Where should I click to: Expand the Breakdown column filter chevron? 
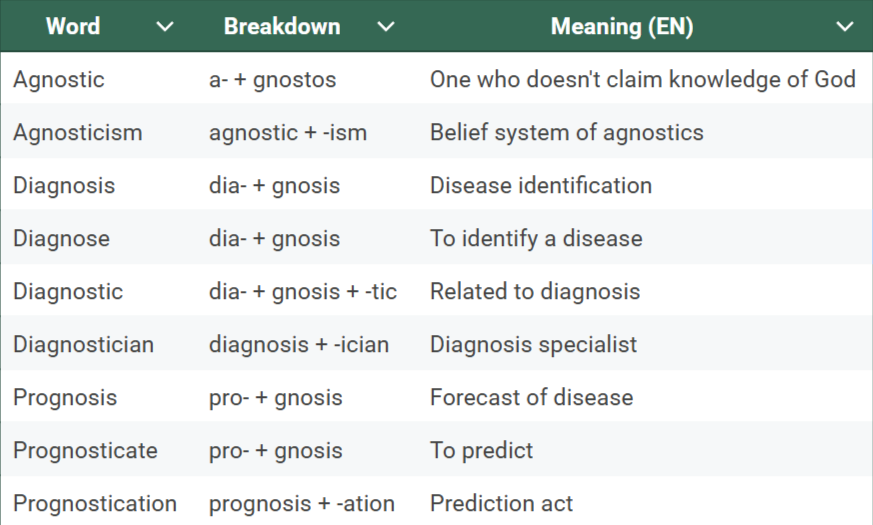pos(386,27)
